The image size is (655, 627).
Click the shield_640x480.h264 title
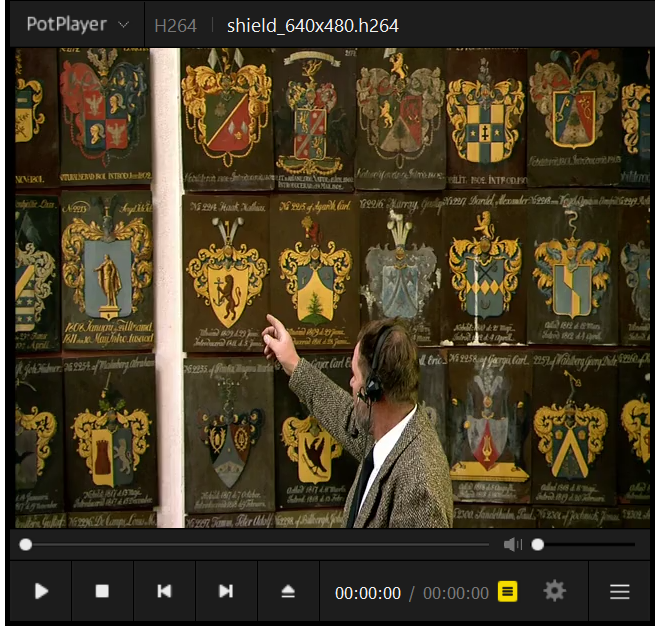click(x=312, y=26)
